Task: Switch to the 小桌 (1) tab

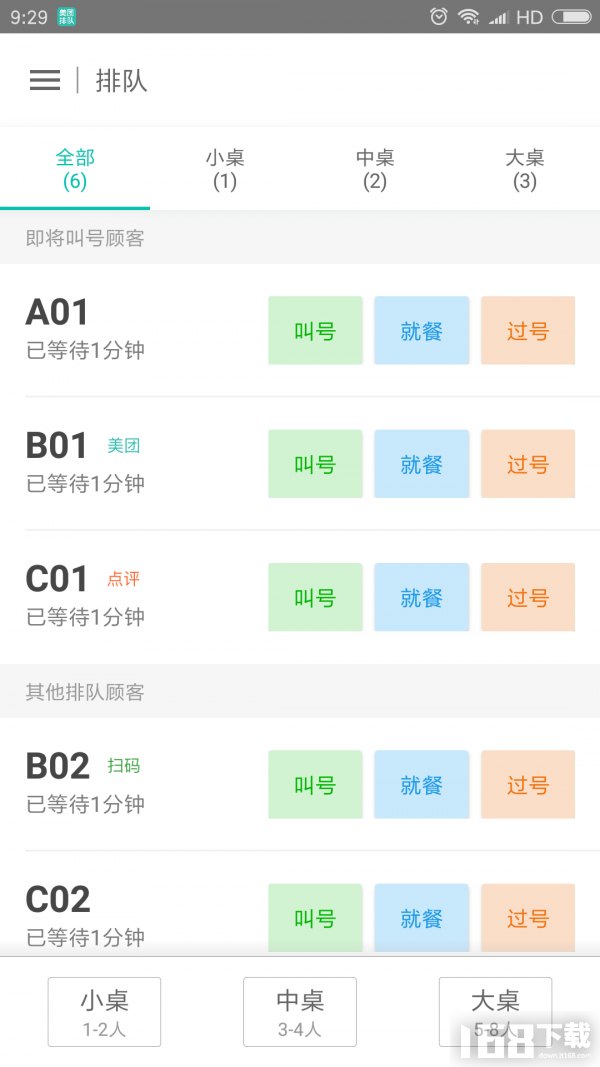Action: coord(225,169)
